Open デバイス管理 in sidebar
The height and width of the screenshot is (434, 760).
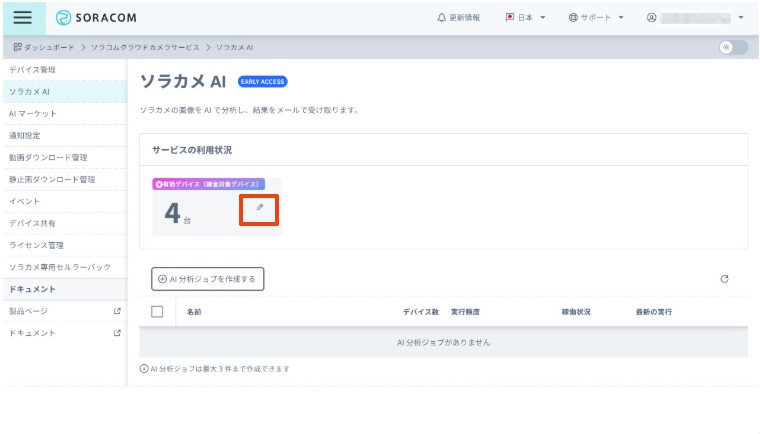[65, 69]
